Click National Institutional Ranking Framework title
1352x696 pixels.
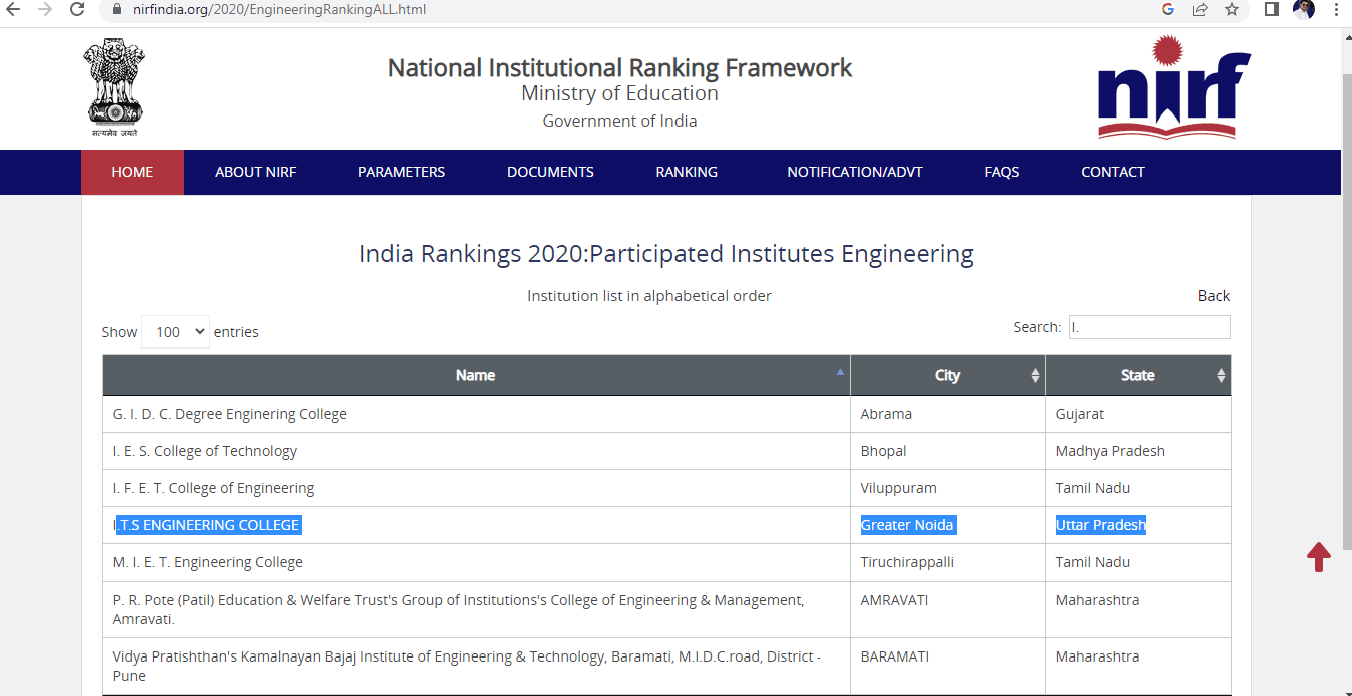coord(620,68)
